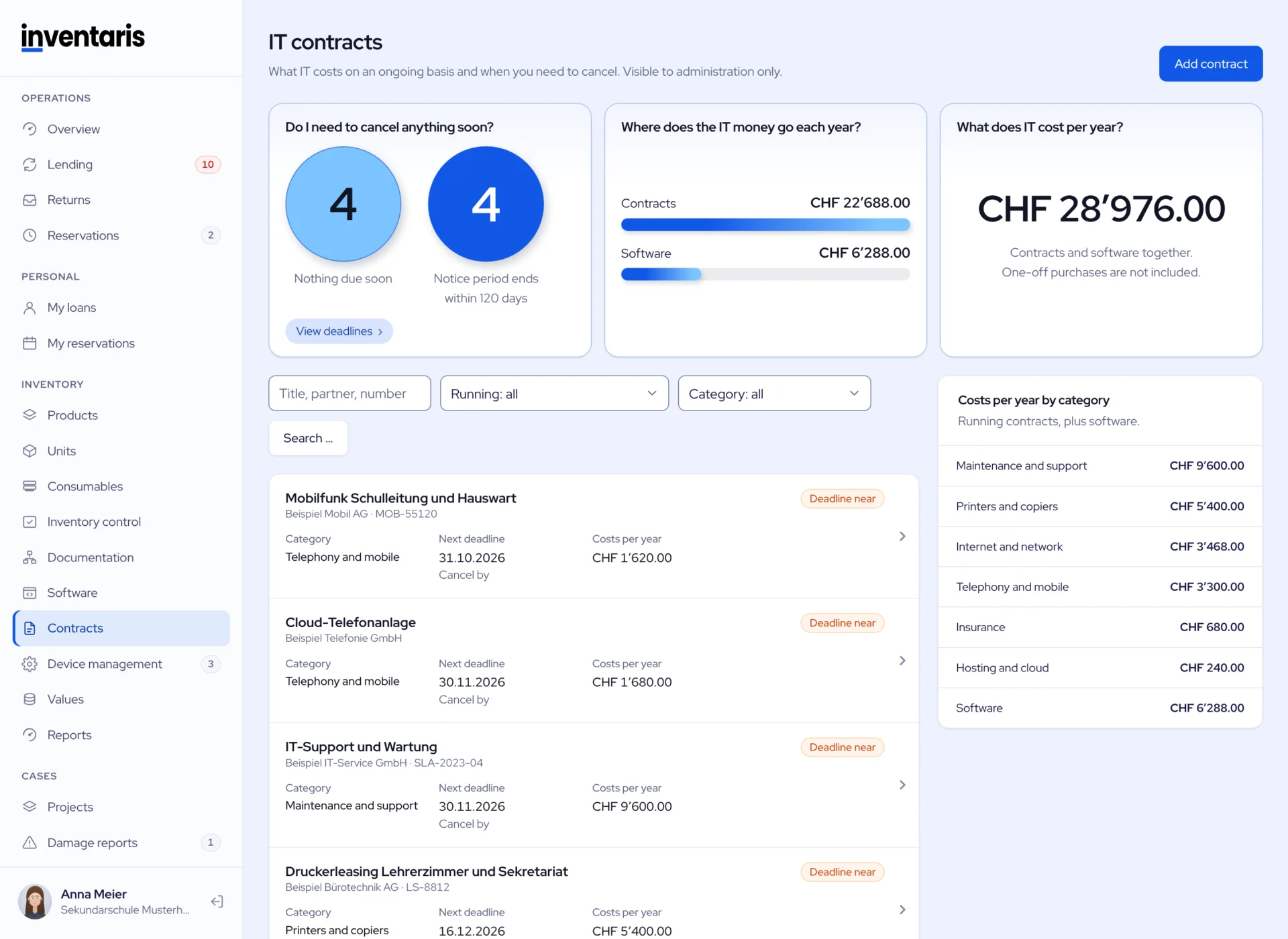Click the Deadline near badge on Cloud-Telefonanlage
This screenshot has width=1288, height=939.
pyautogui.click(x=843, y=623)
